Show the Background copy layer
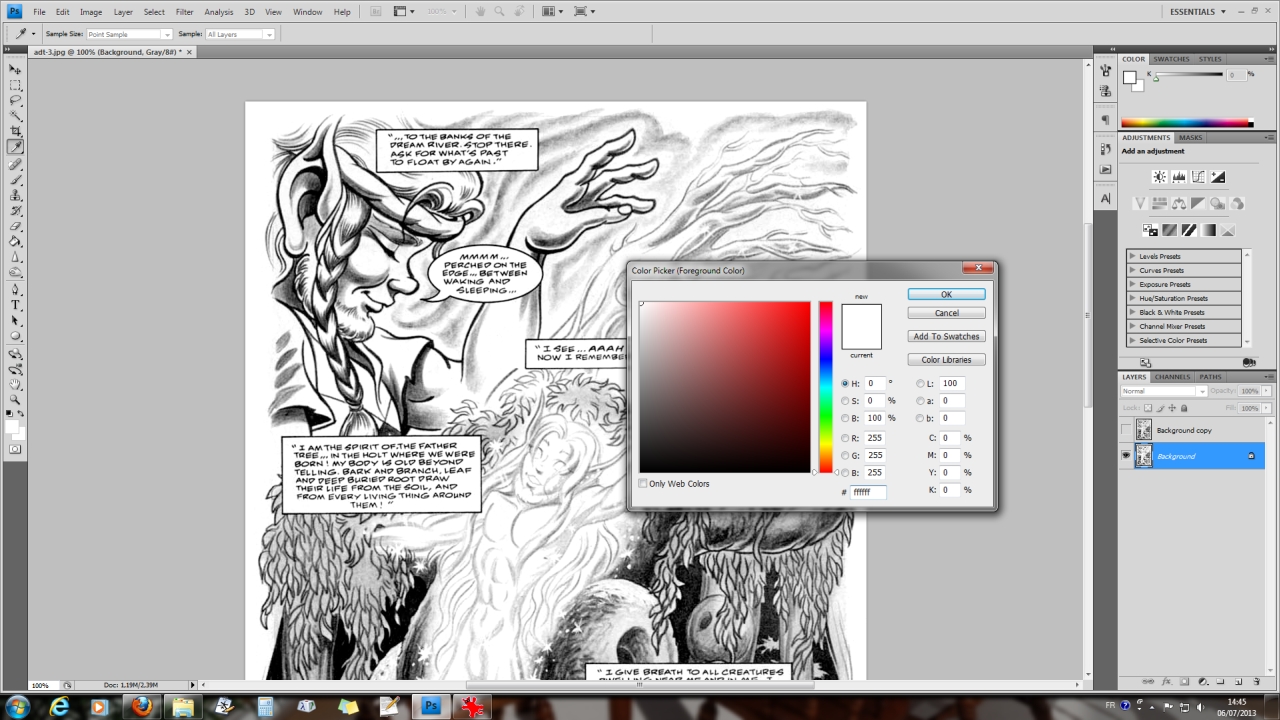Image resolution: width=1280 pixels, height=720 pixels. click(x=1126, y=430)
